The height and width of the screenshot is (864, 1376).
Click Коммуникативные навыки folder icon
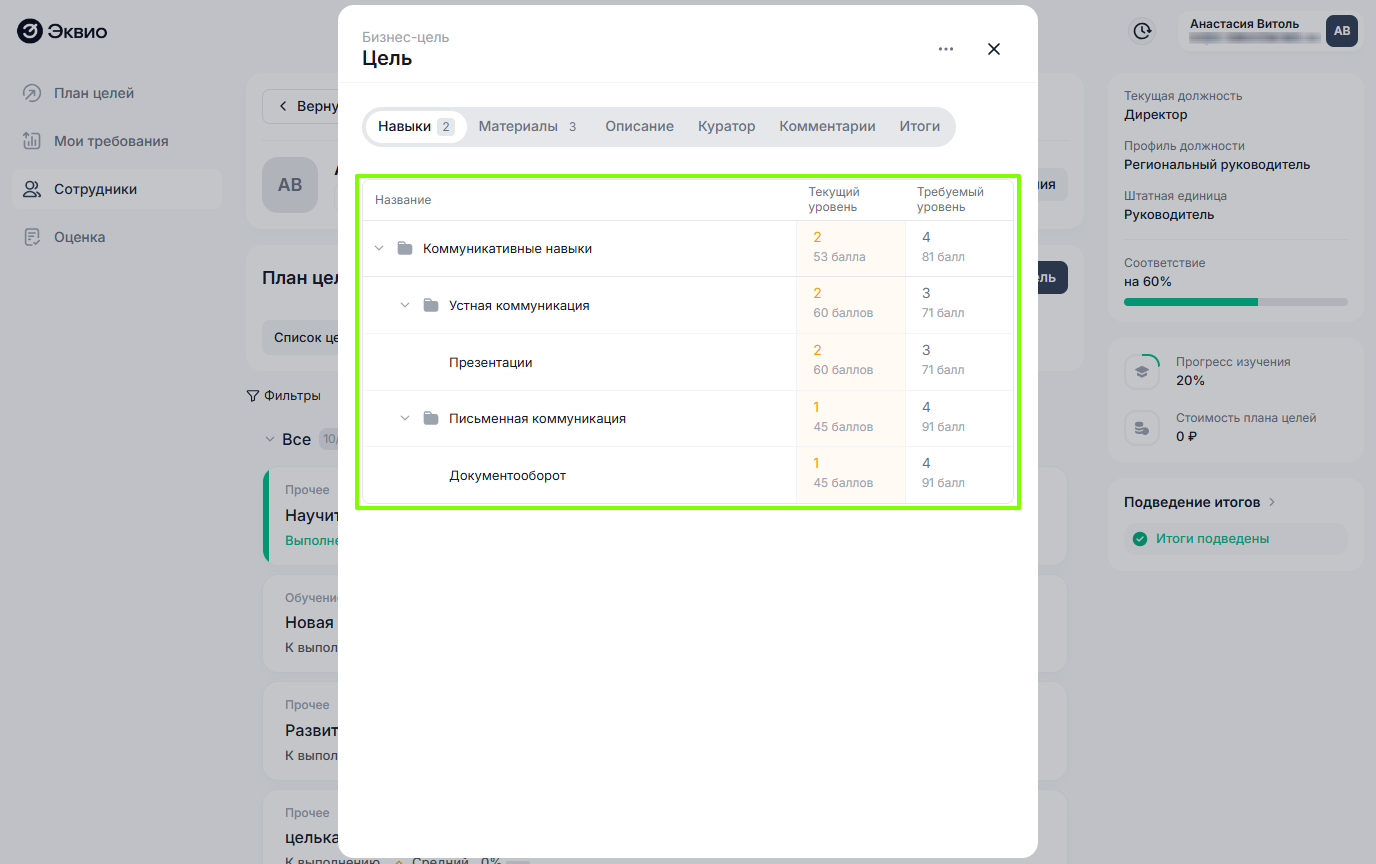coord(405,248)
